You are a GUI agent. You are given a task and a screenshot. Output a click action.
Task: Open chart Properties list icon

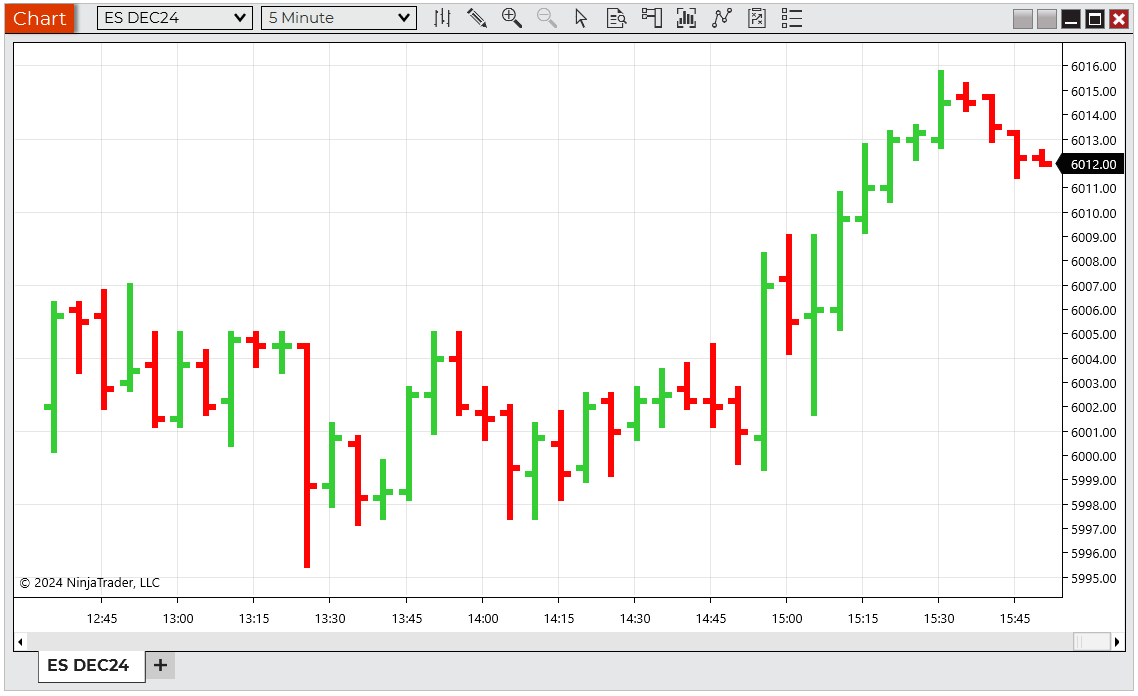(792, 18)
